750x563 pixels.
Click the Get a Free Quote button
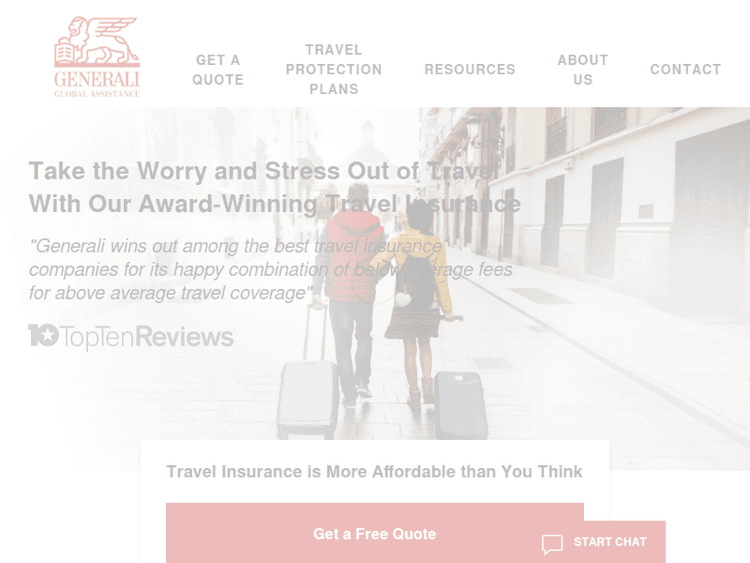pyautogui.click(x=375, y=533)
